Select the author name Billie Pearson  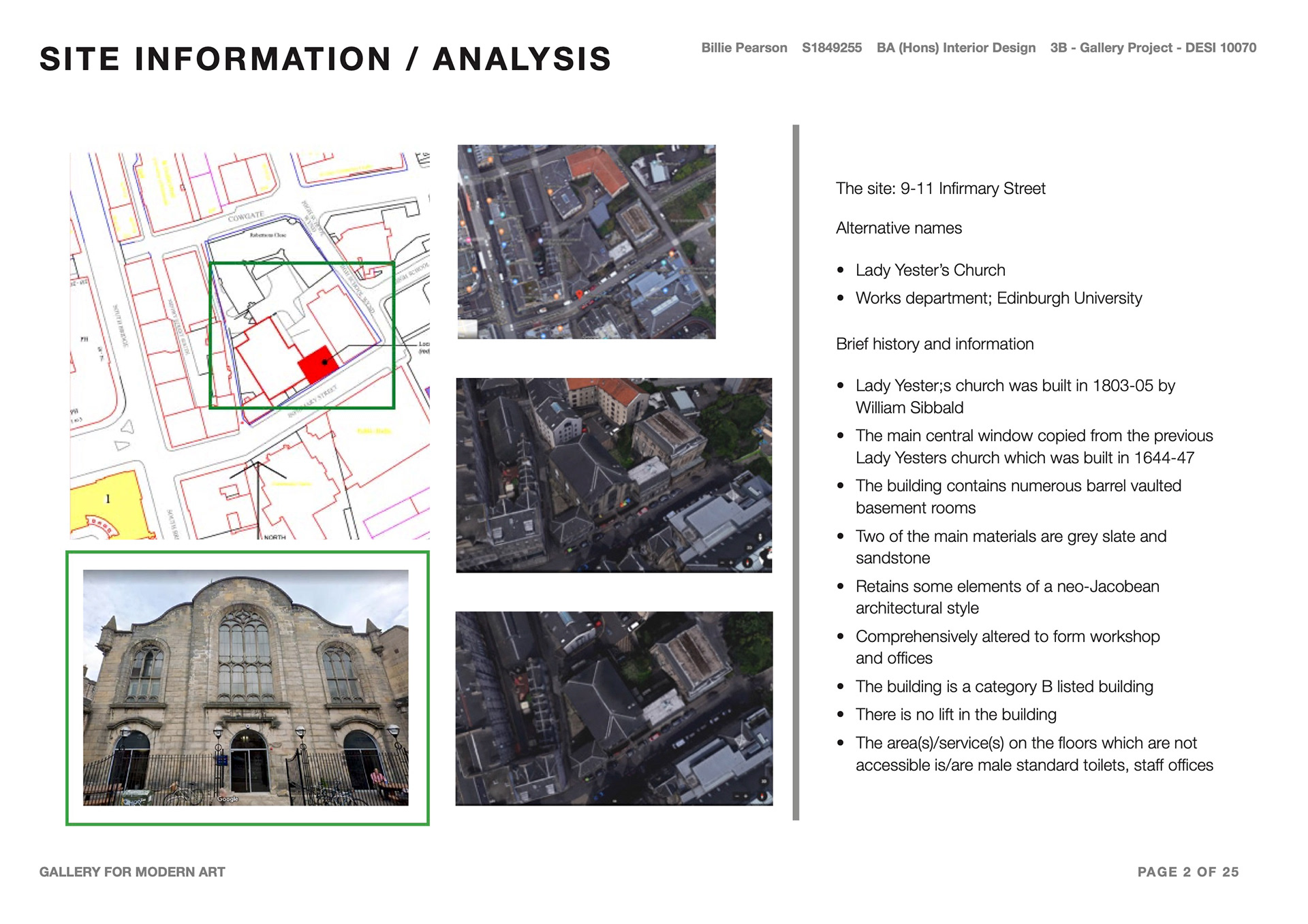[x=744, y=48]
